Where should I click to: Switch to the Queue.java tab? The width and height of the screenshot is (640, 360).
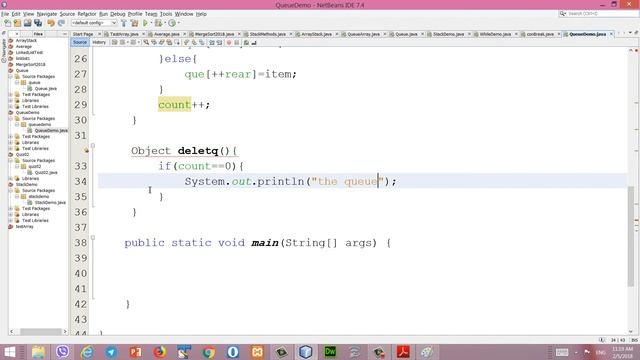(x=406, y=34)
